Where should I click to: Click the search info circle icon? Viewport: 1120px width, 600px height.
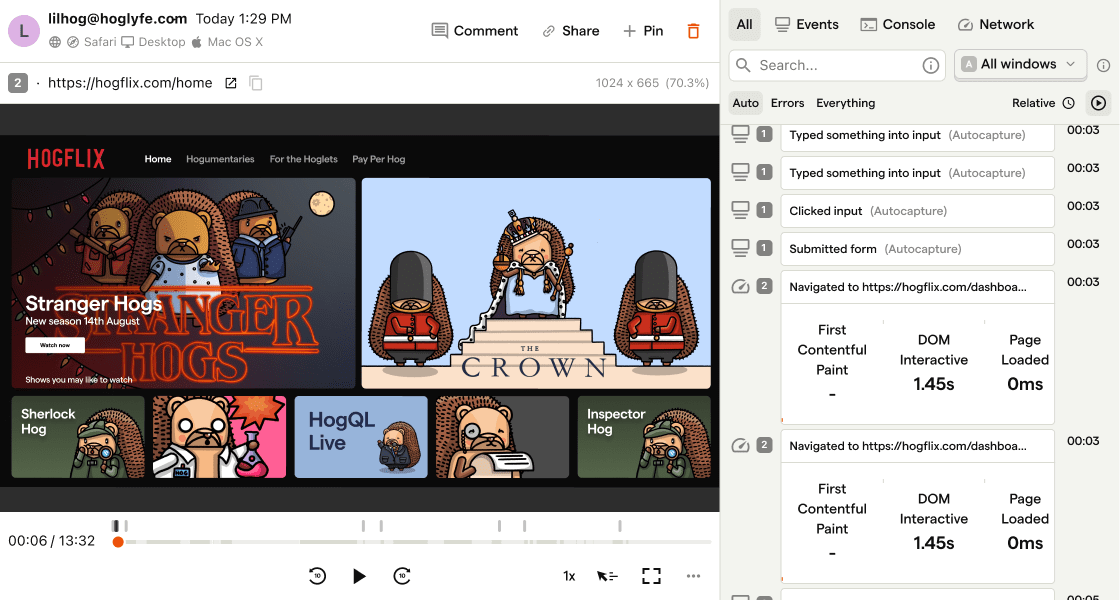point(931,66)
